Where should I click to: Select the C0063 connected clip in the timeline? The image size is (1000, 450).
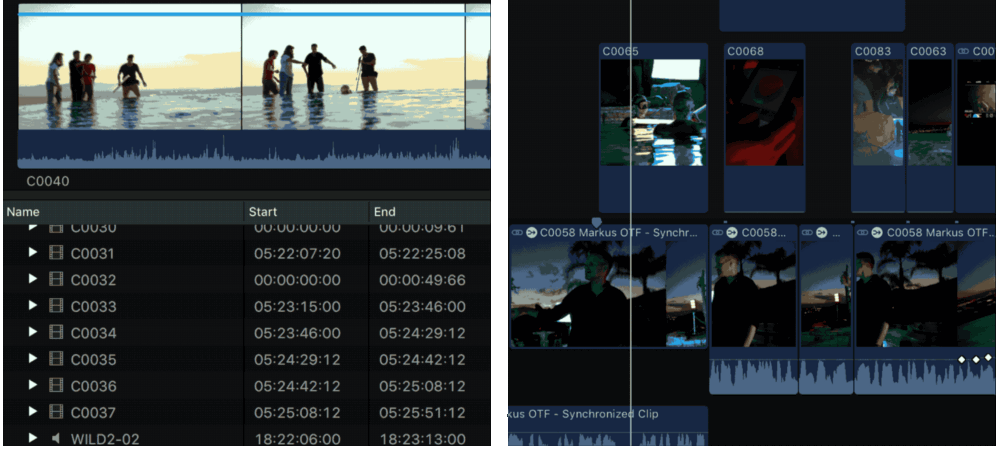click(x=930, y=127)
